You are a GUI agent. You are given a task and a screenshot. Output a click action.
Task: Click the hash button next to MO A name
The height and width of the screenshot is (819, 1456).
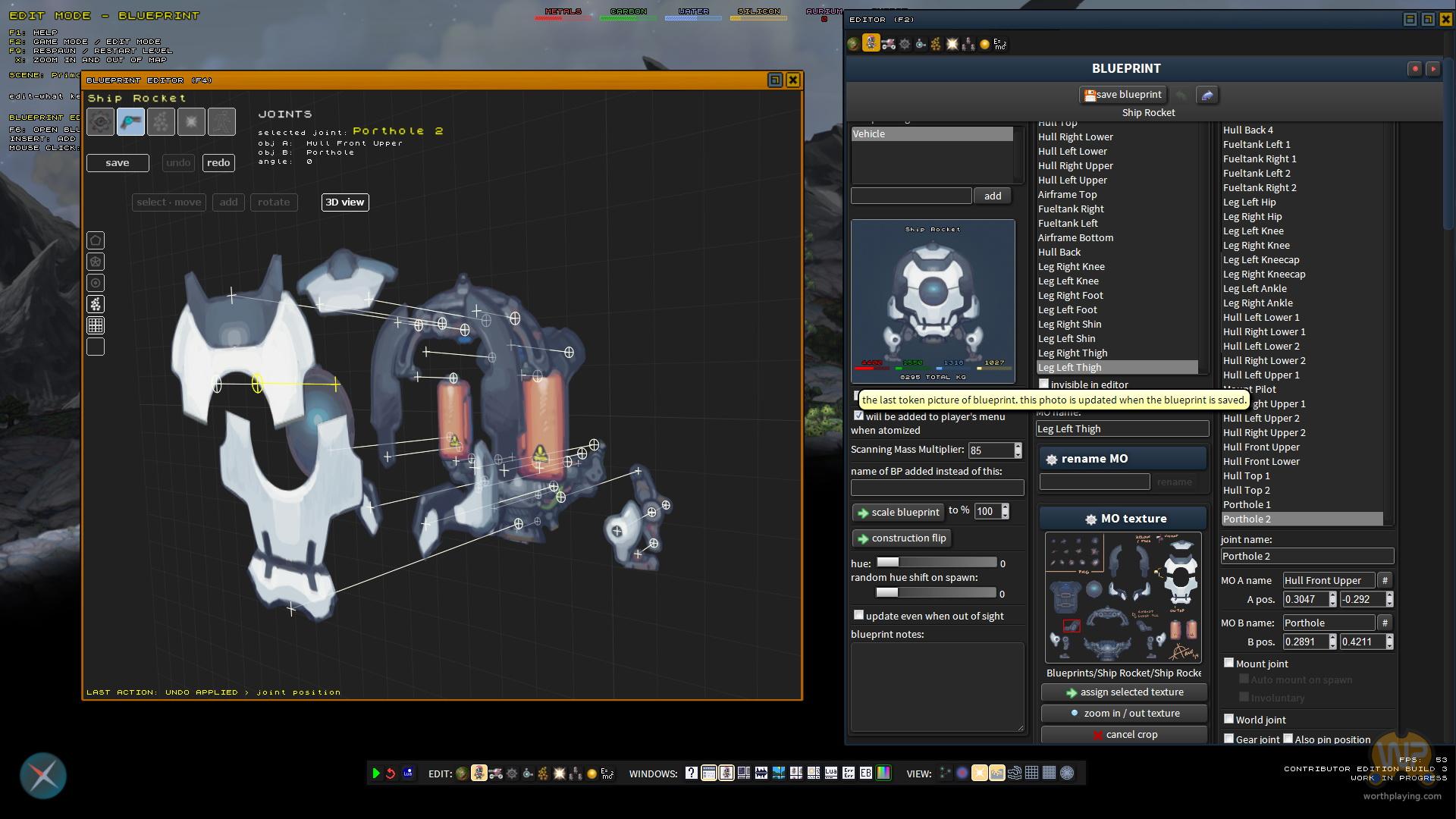[x=1385, y=580]
